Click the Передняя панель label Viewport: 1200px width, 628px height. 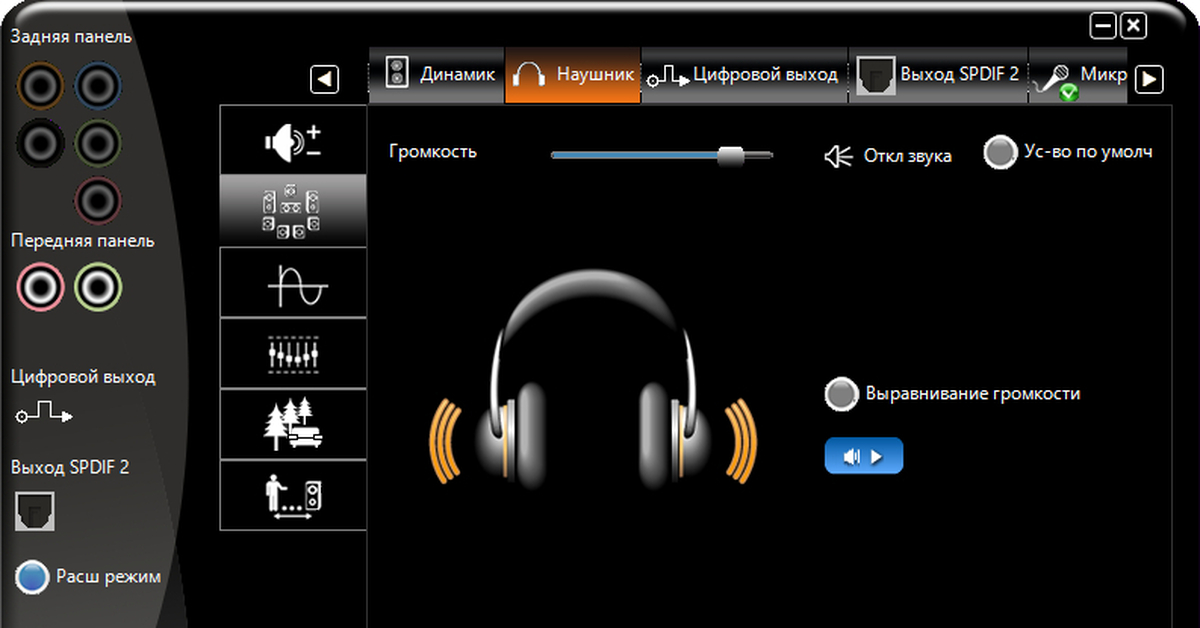coord(82,241)
